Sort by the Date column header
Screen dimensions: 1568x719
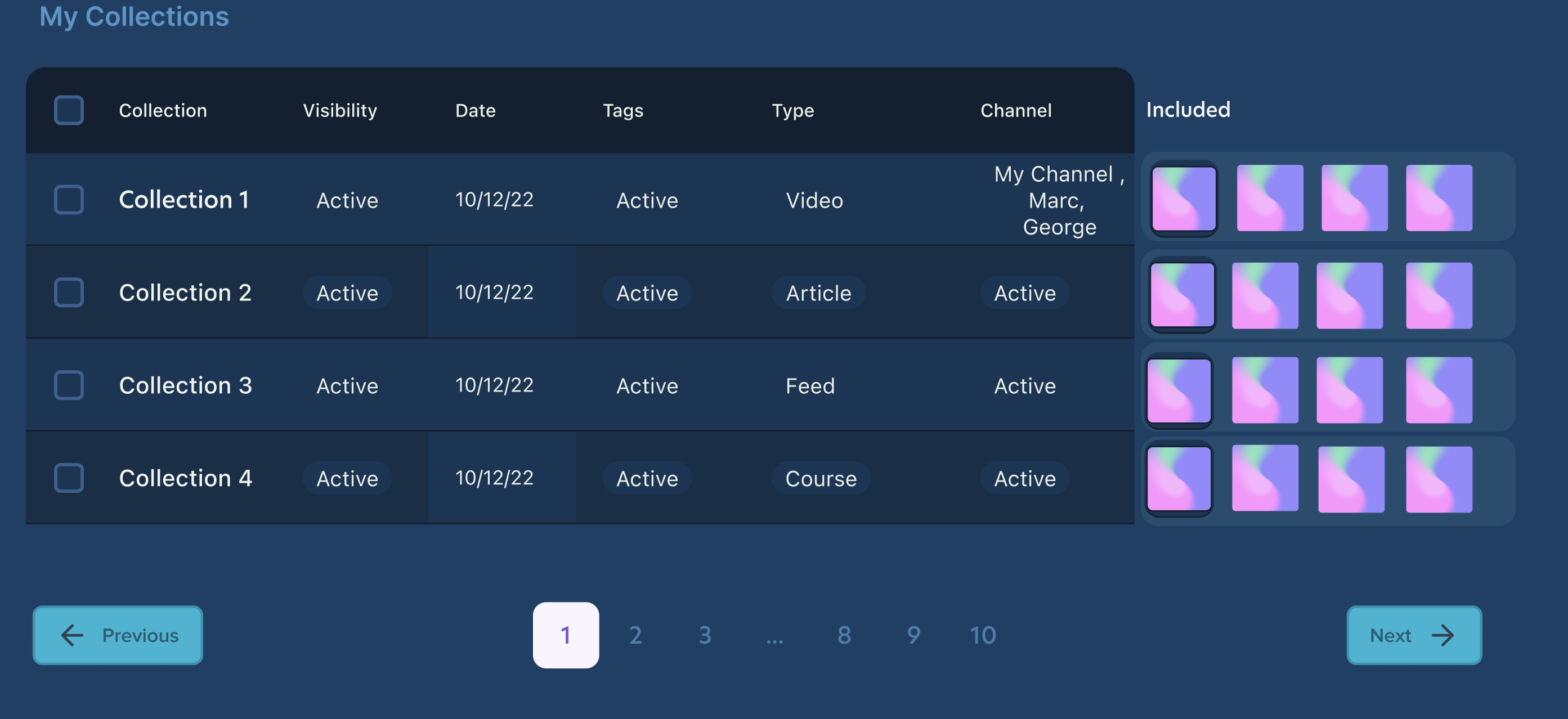pyautogui.click(x=475, y=110)
